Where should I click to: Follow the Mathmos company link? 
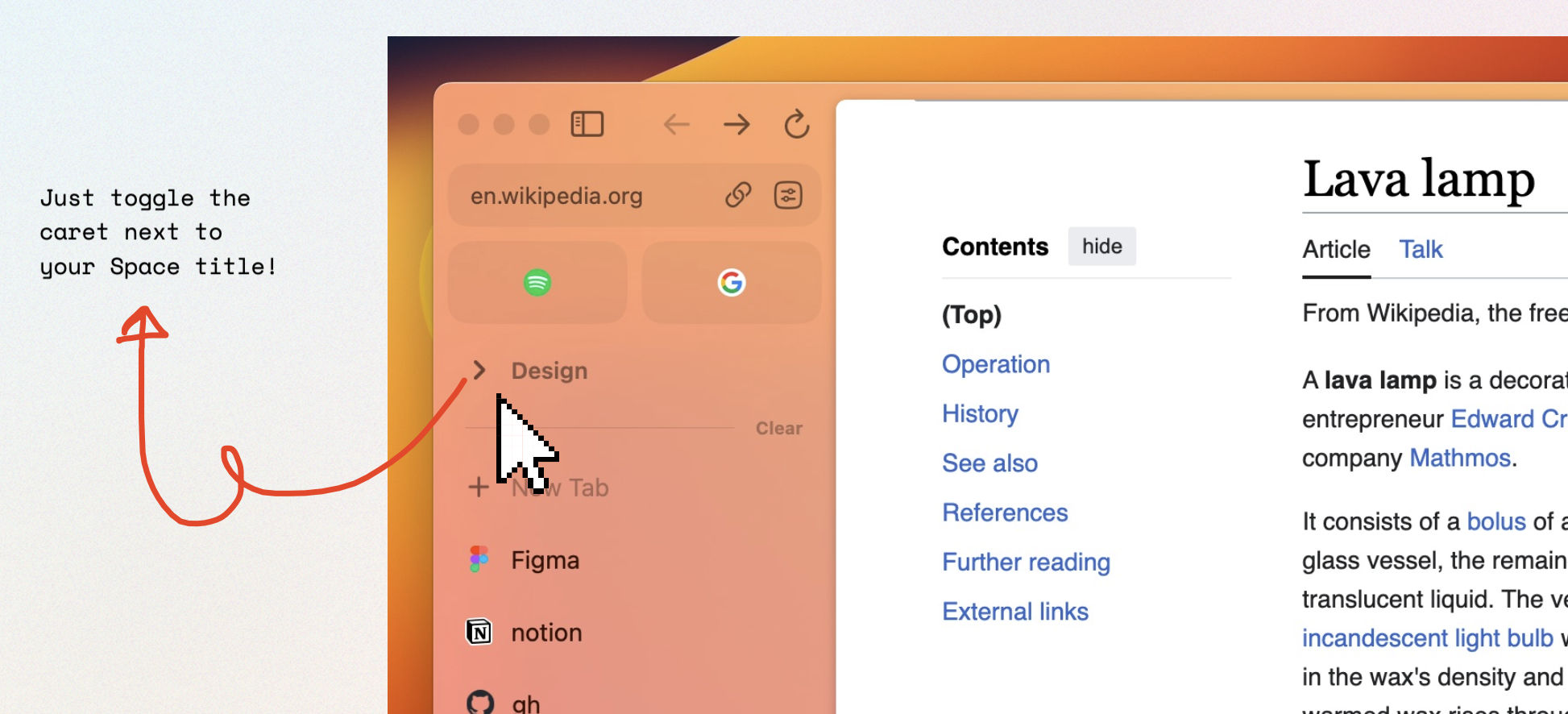[x=1459, y=458]
